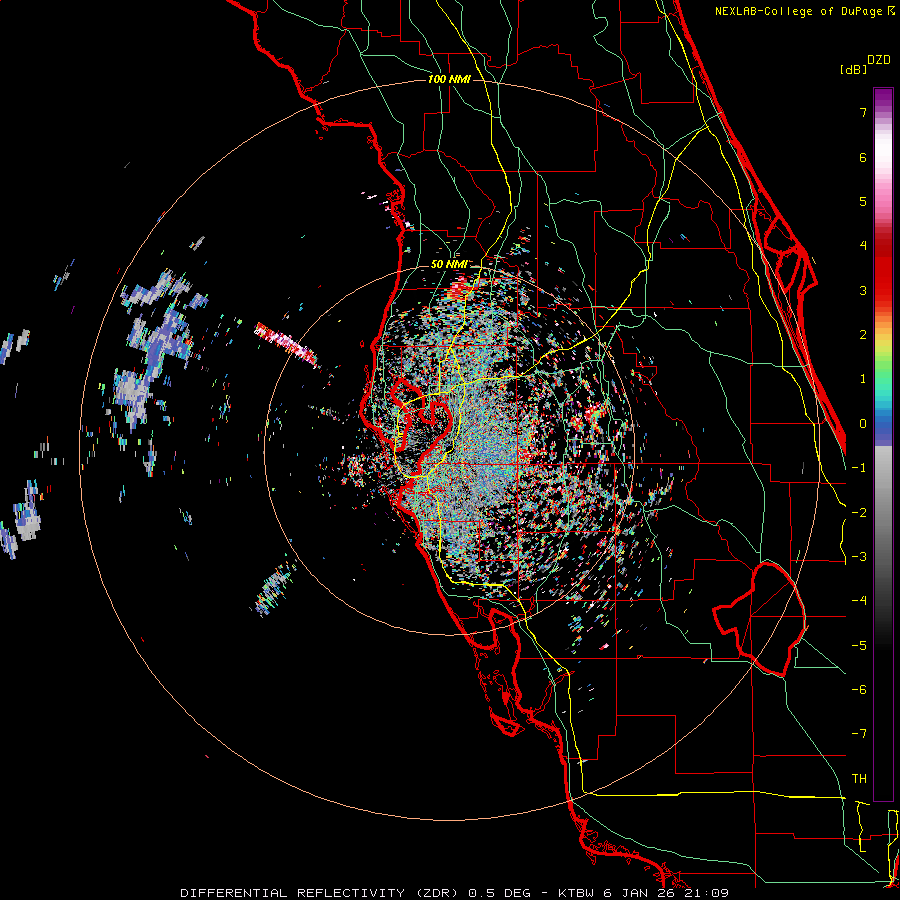Click the DZD legend title
Screen dimensions: 900x900
point(879,60)
